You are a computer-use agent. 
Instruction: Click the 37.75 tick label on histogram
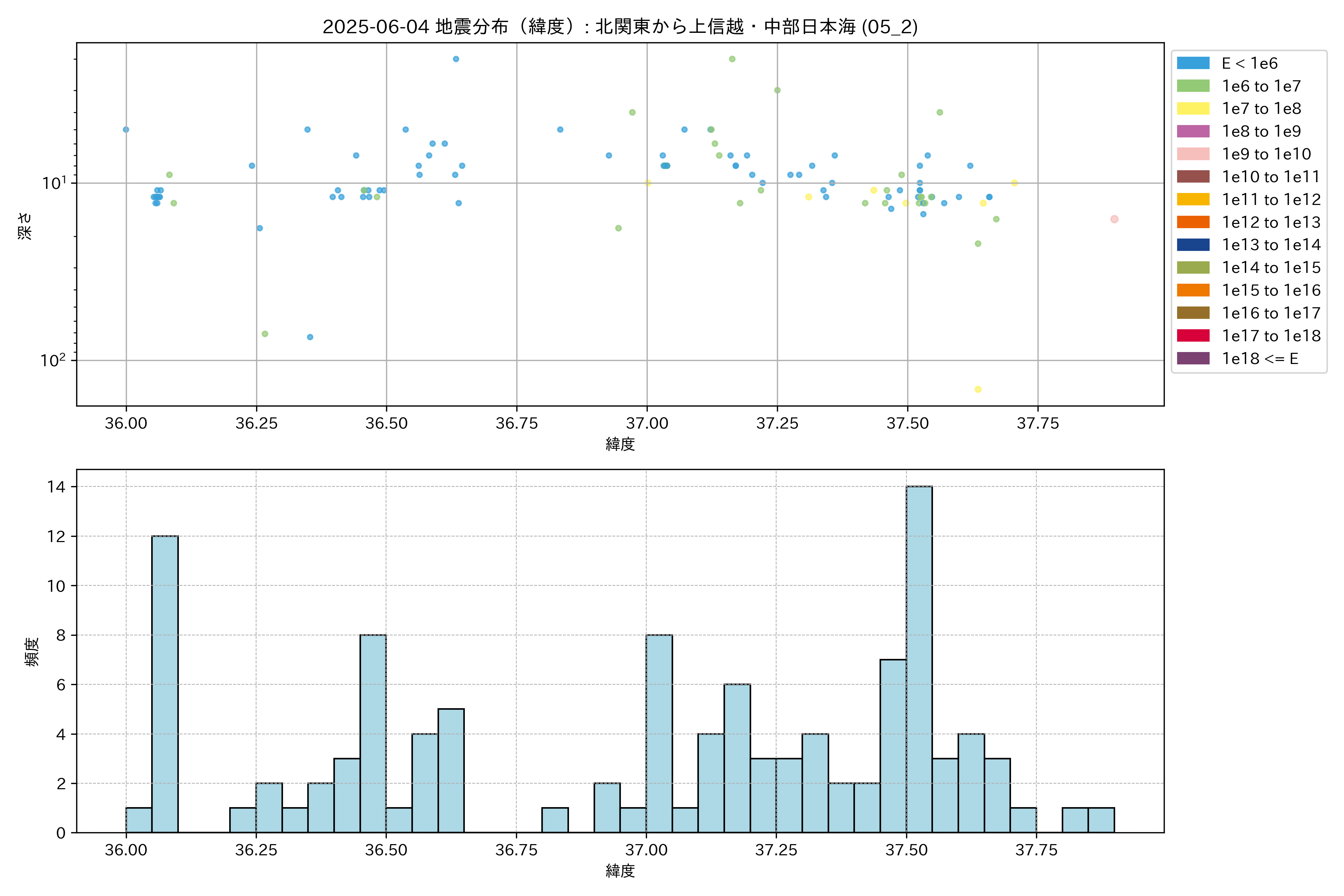(1036, 850)
